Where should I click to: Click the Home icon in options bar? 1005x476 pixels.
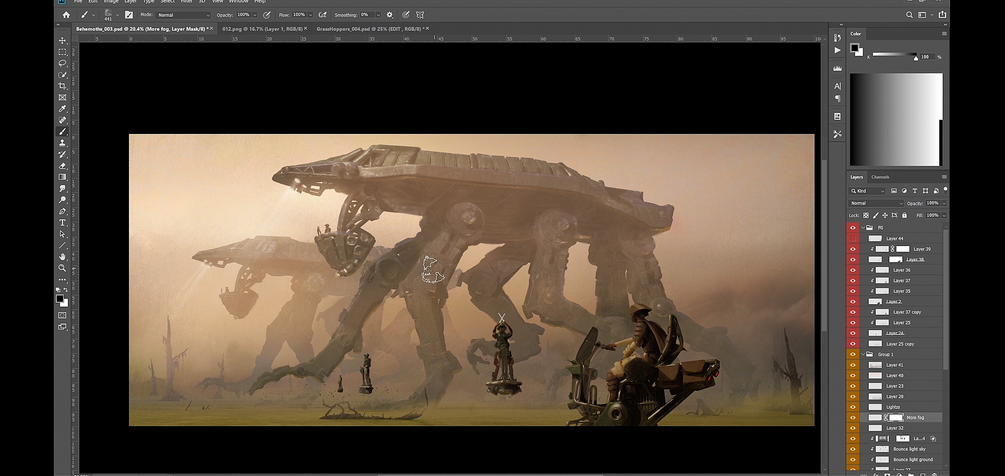point(66,15)
